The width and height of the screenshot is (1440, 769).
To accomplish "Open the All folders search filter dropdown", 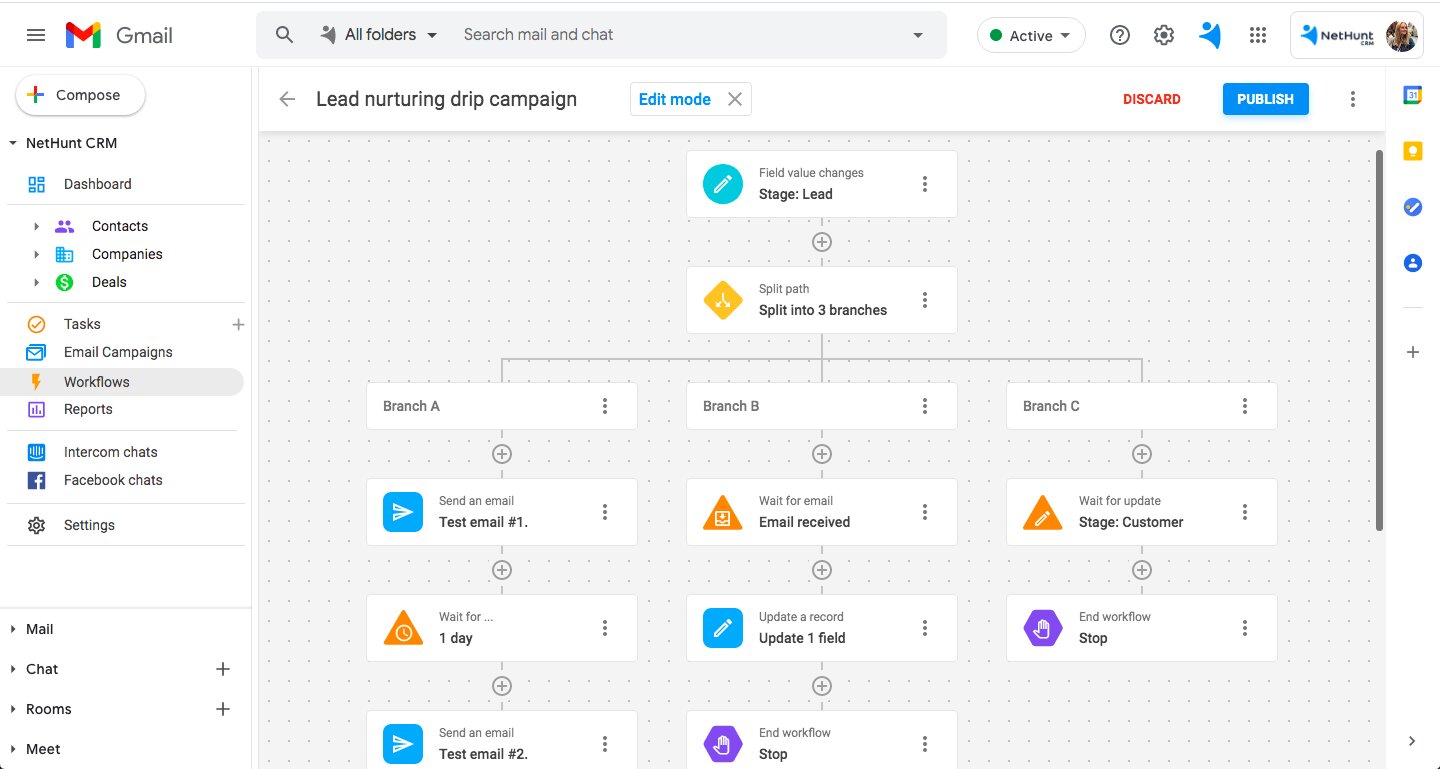I will coord(380,35).
